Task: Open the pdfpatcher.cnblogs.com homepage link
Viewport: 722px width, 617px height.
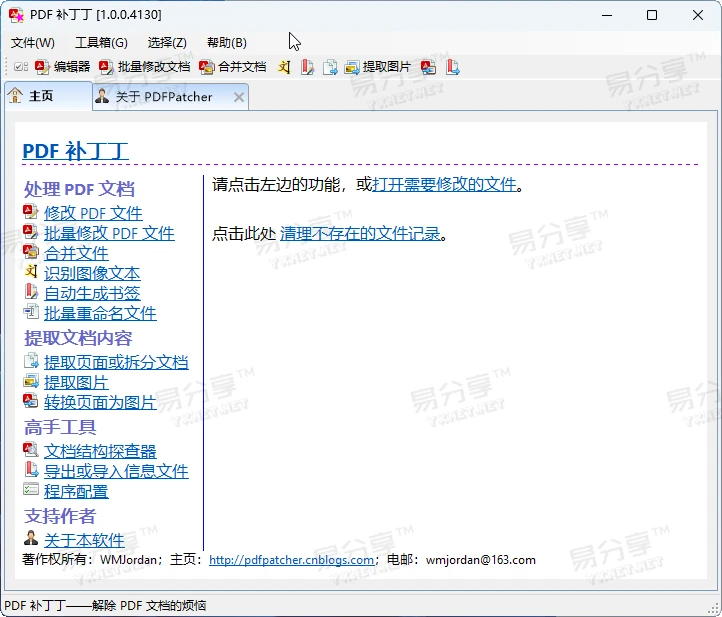Action: (291, 560)
